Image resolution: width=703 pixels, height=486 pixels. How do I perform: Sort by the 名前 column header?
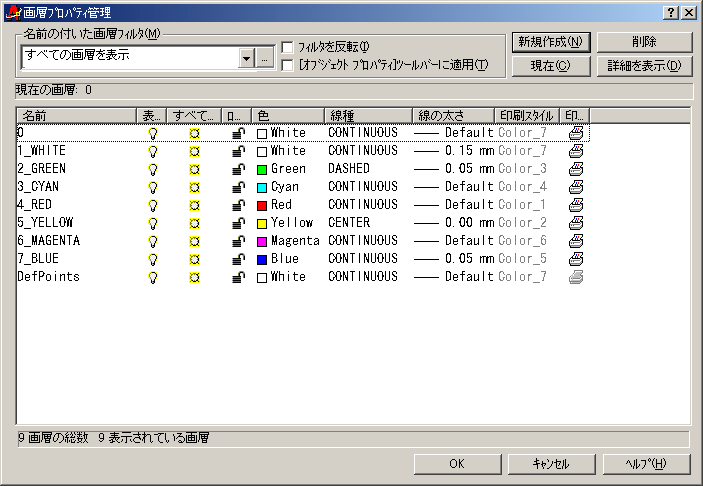coord(76,116)
